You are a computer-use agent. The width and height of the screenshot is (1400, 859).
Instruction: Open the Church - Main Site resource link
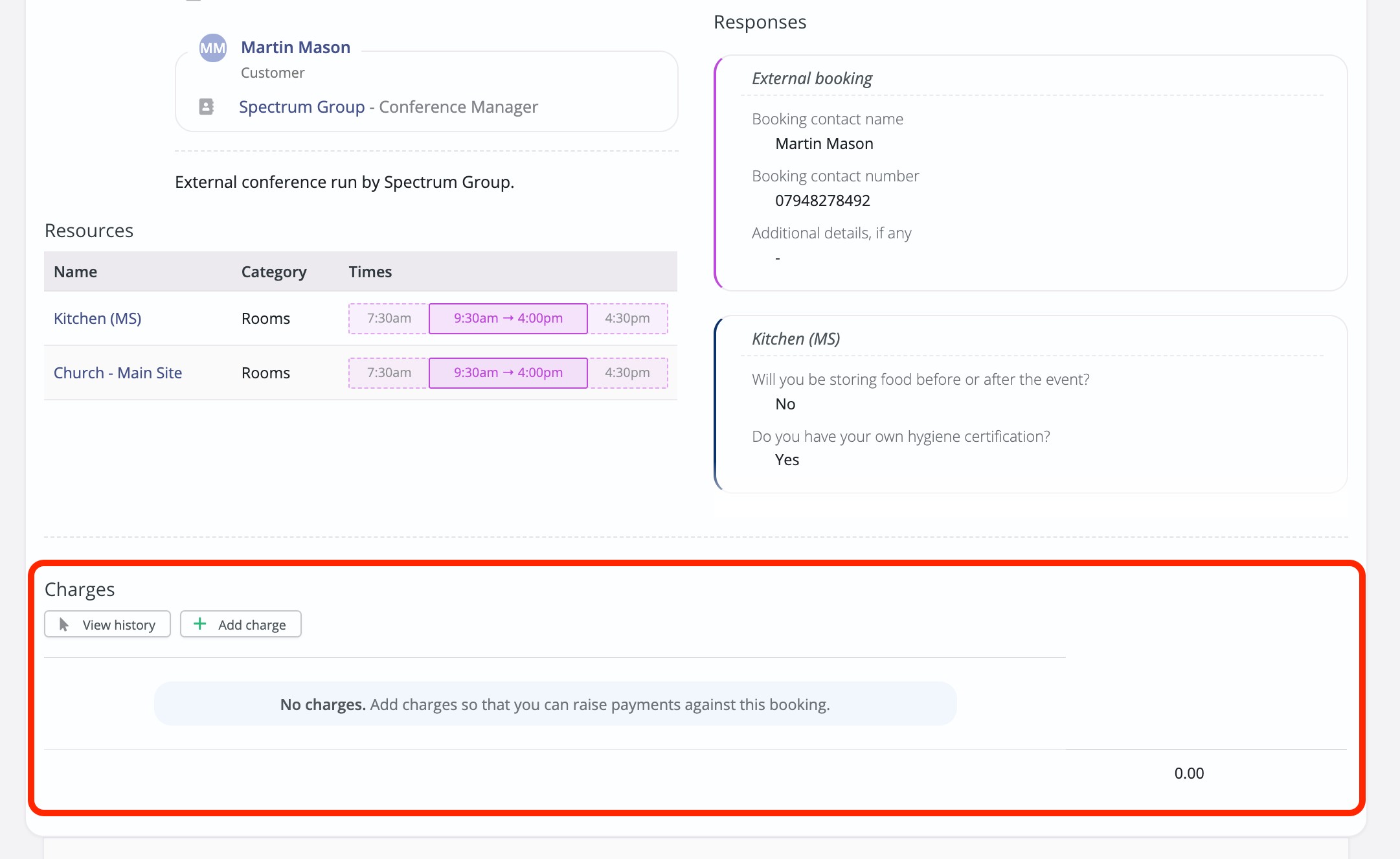(x=118, y=372)
